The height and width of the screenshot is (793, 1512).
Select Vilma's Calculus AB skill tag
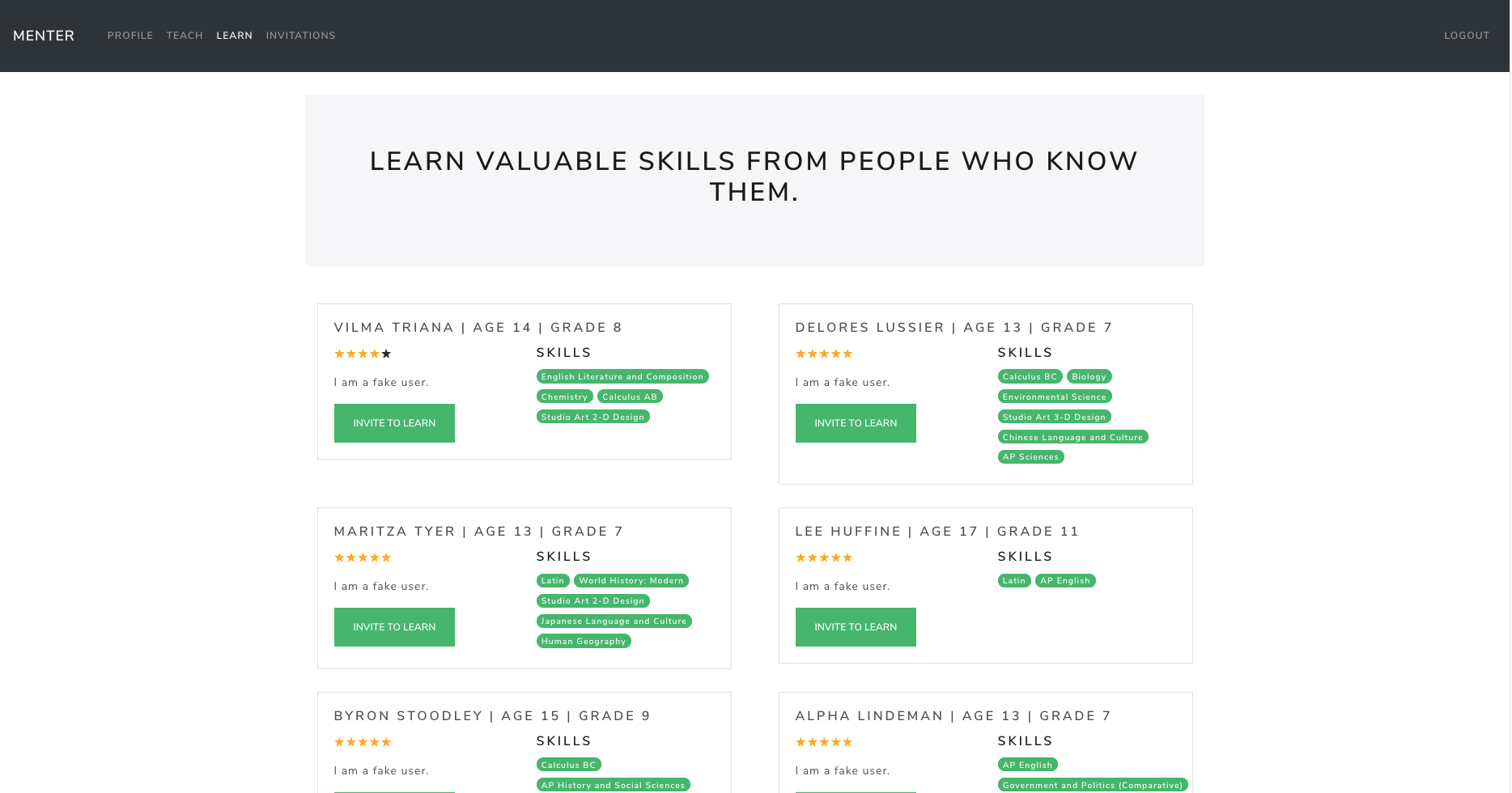(x=630, y=396)
